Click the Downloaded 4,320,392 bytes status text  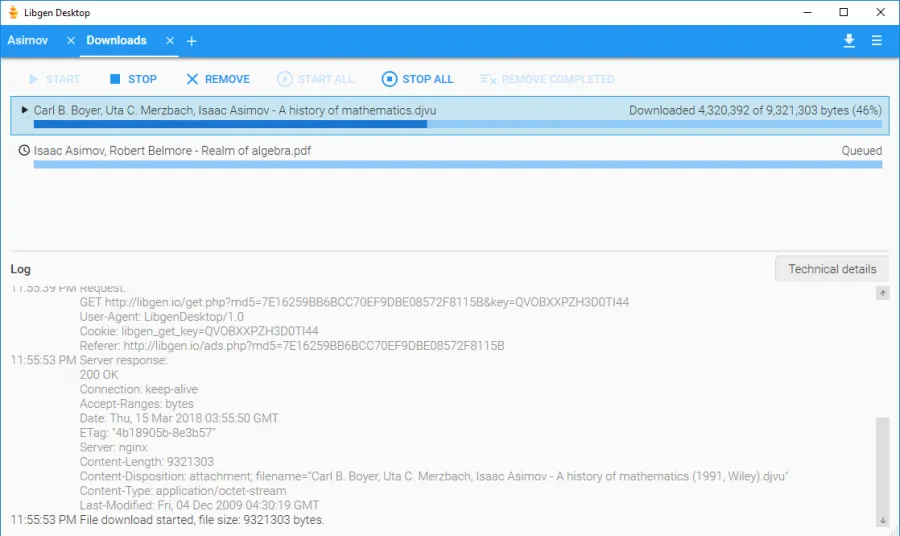tap(755, 110)
